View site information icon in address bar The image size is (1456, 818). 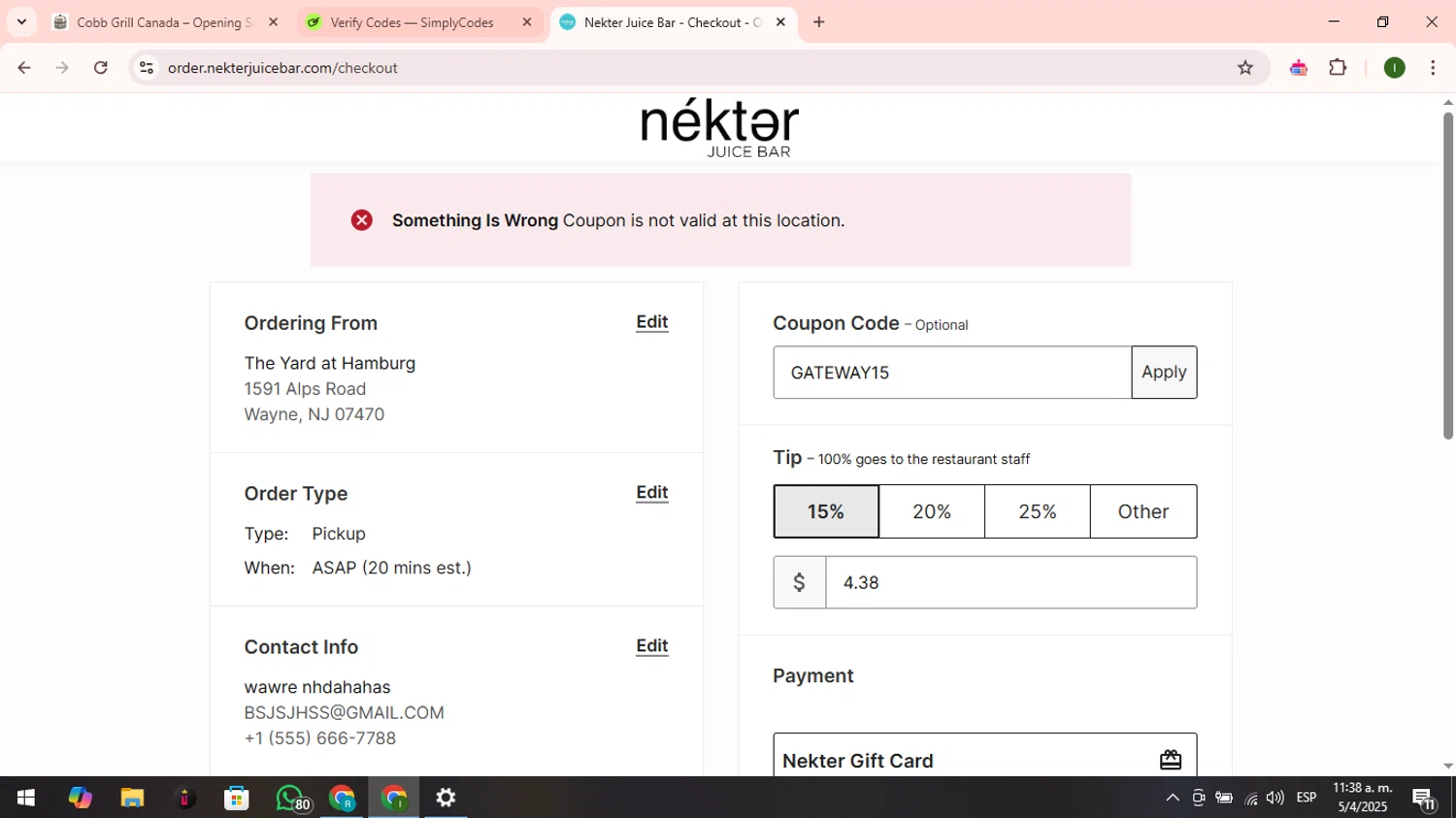(147, 68)
